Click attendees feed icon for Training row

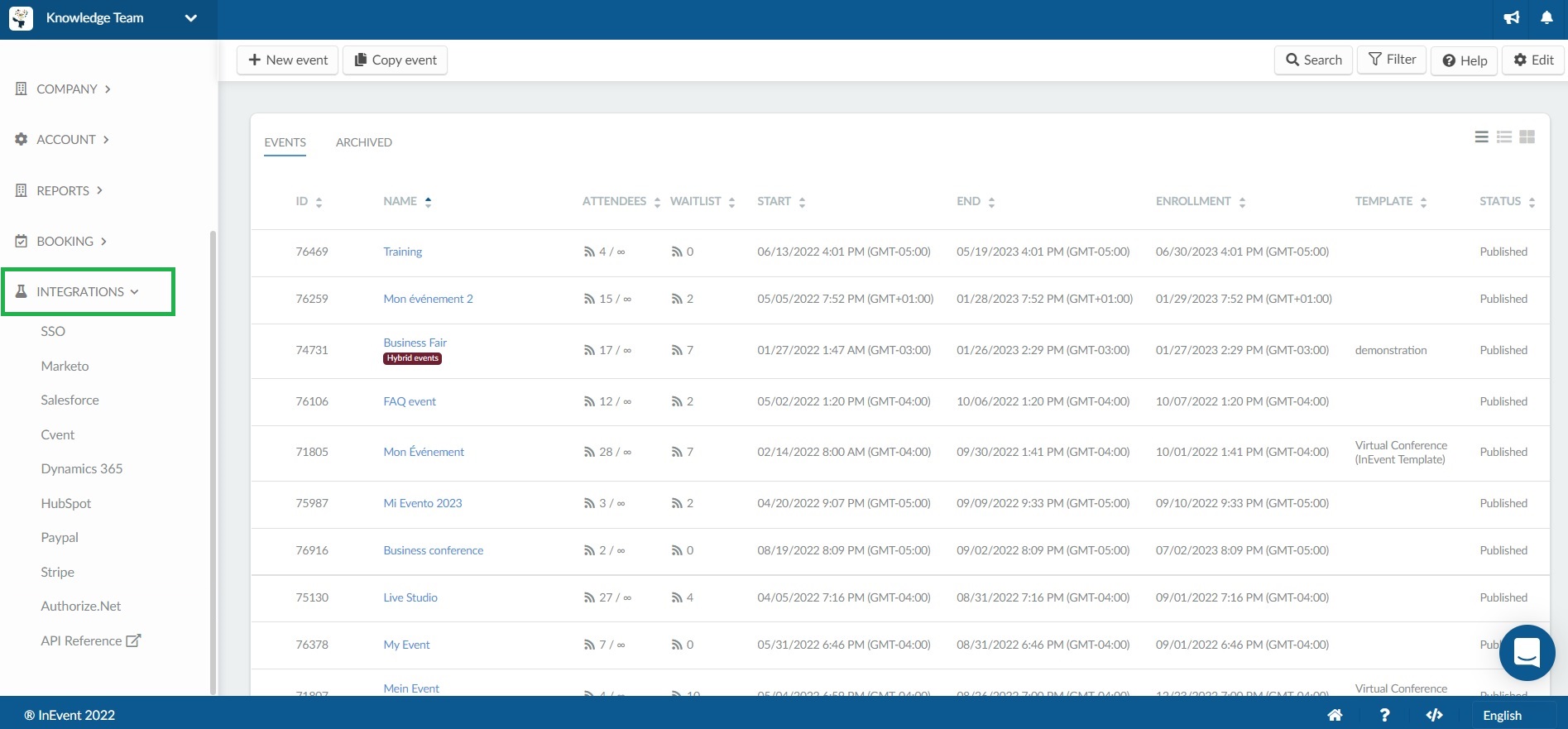click(589, 252)
